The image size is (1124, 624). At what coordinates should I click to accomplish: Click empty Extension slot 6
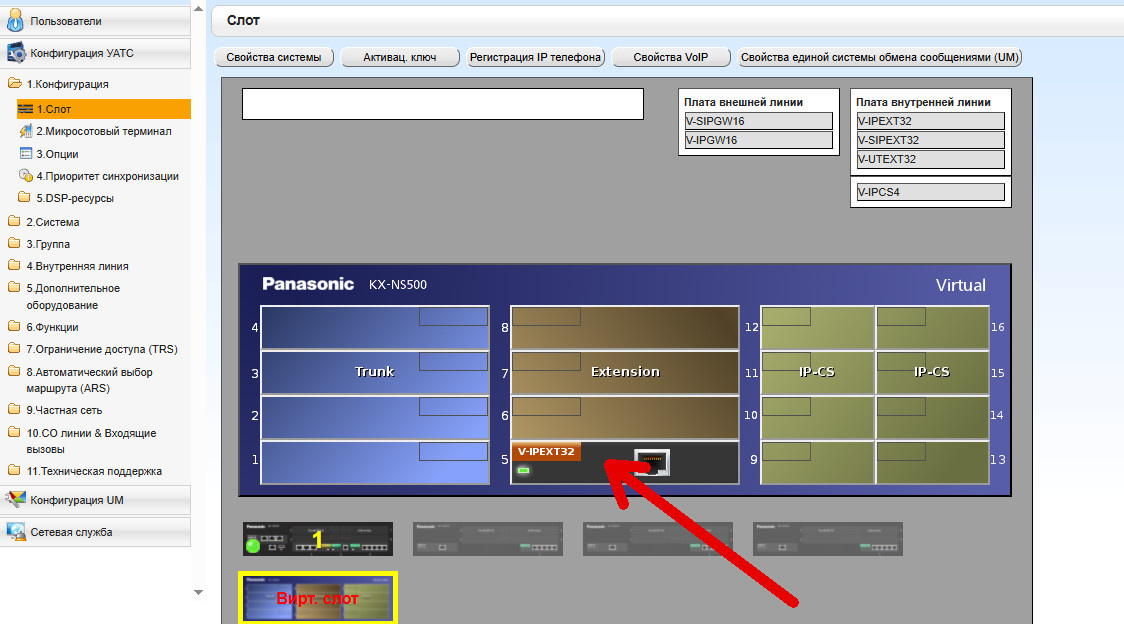[x=624, y=417]
